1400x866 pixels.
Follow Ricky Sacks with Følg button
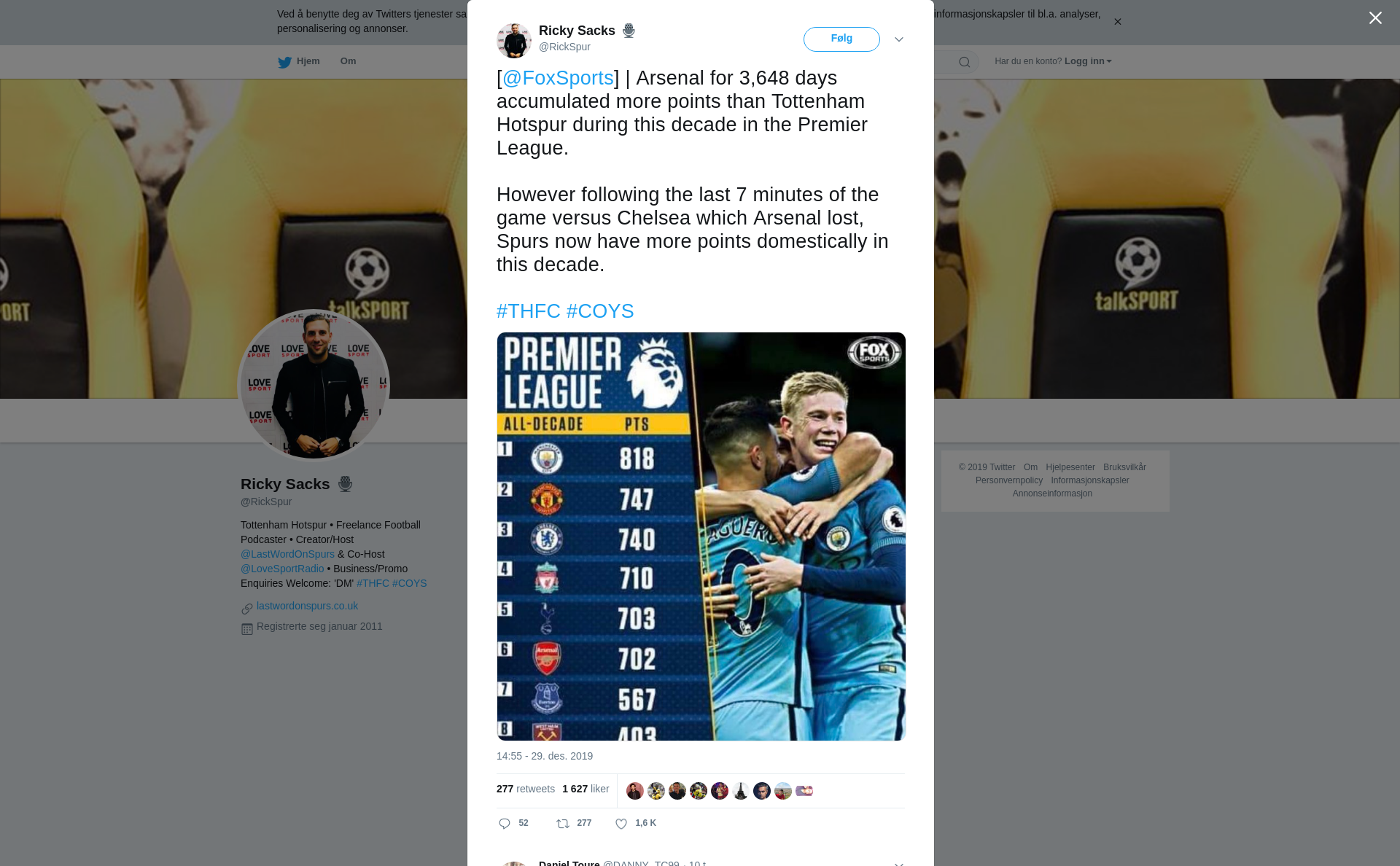(x=841, y=39)
